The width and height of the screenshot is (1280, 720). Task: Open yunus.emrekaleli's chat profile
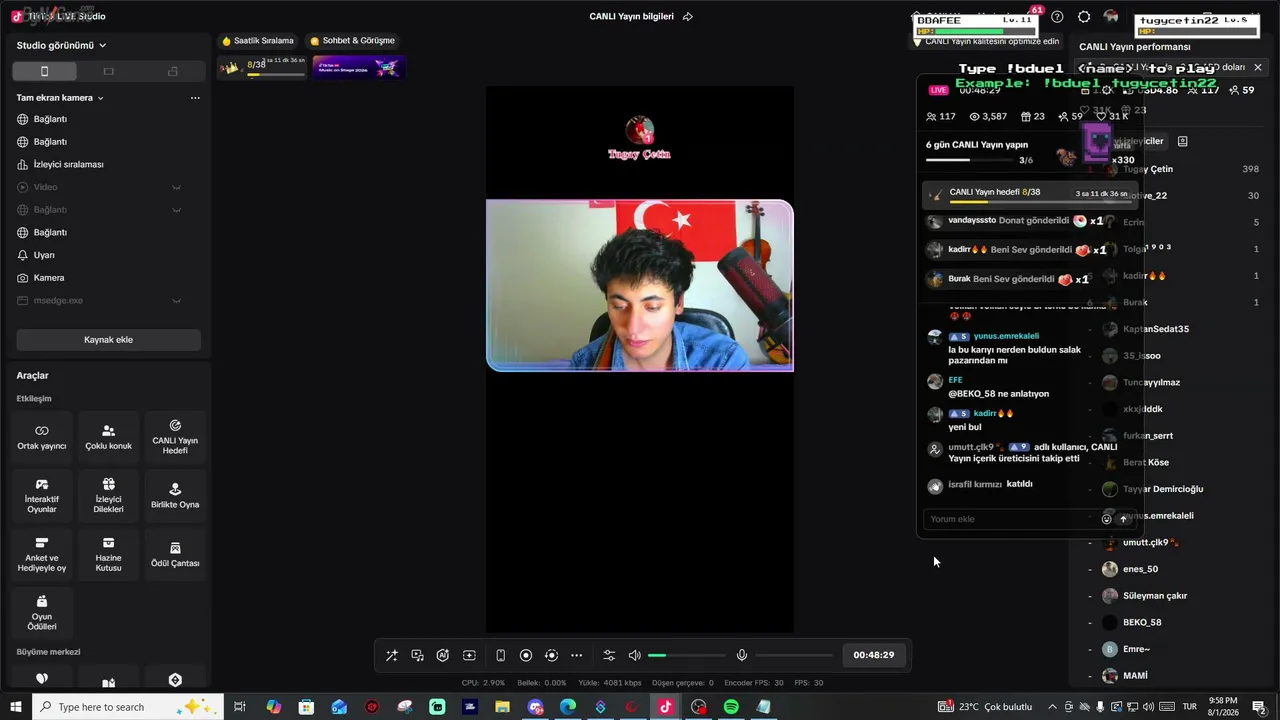pyautogui.click(x=1006, y=336)
